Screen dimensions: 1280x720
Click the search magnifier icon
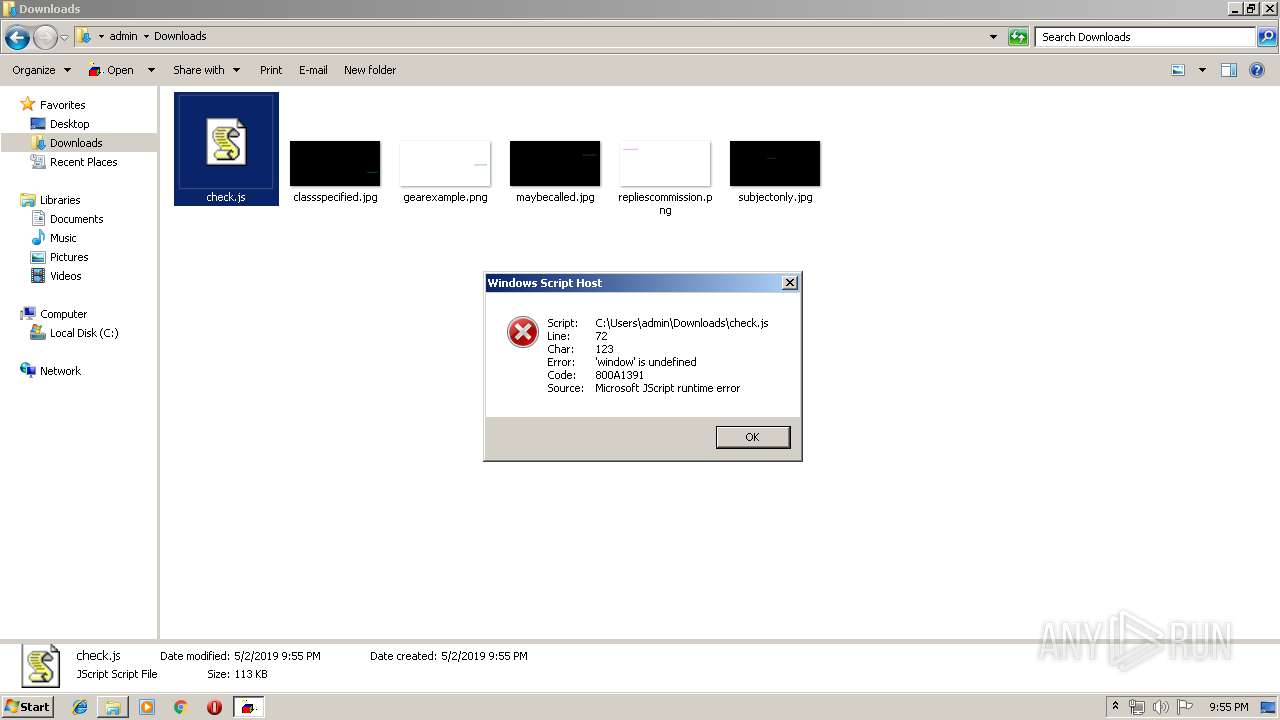(1266, 37)
